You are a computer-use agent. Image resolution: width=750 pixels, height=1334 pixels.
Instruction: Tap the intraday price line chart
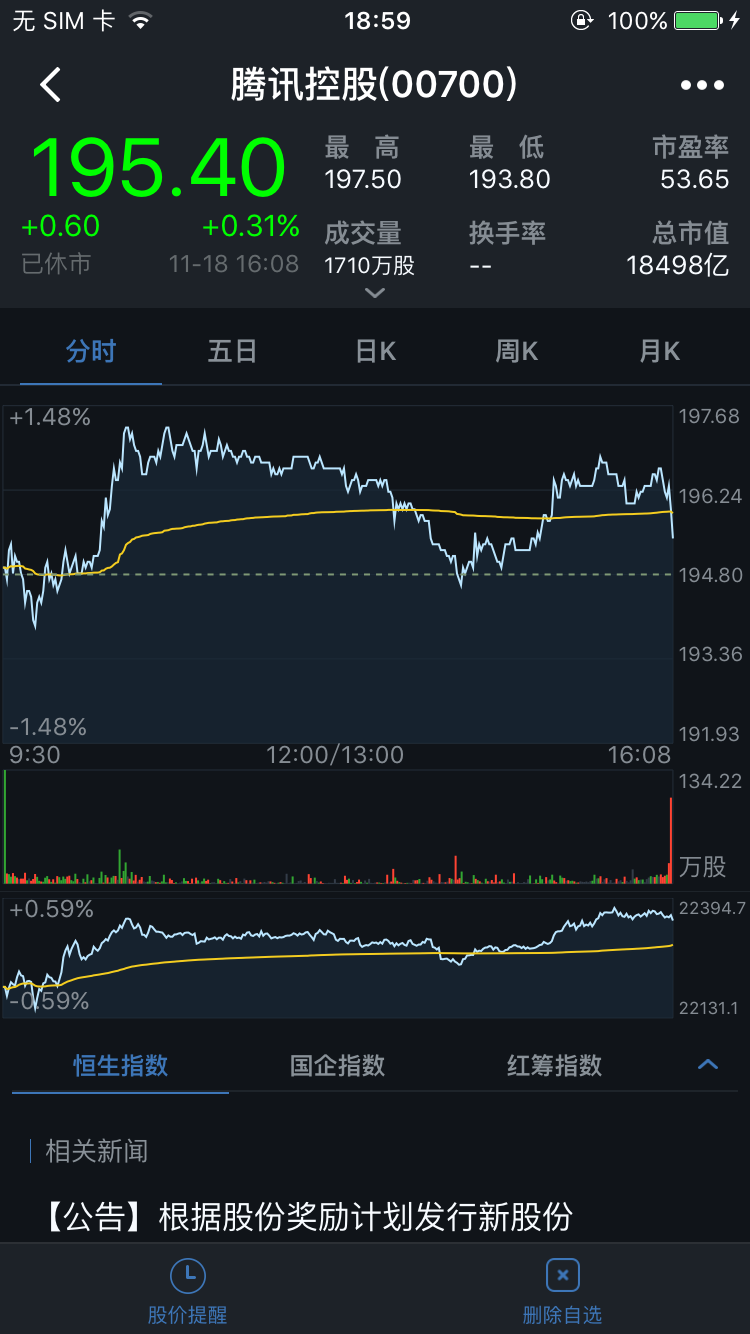click(338, 574)
